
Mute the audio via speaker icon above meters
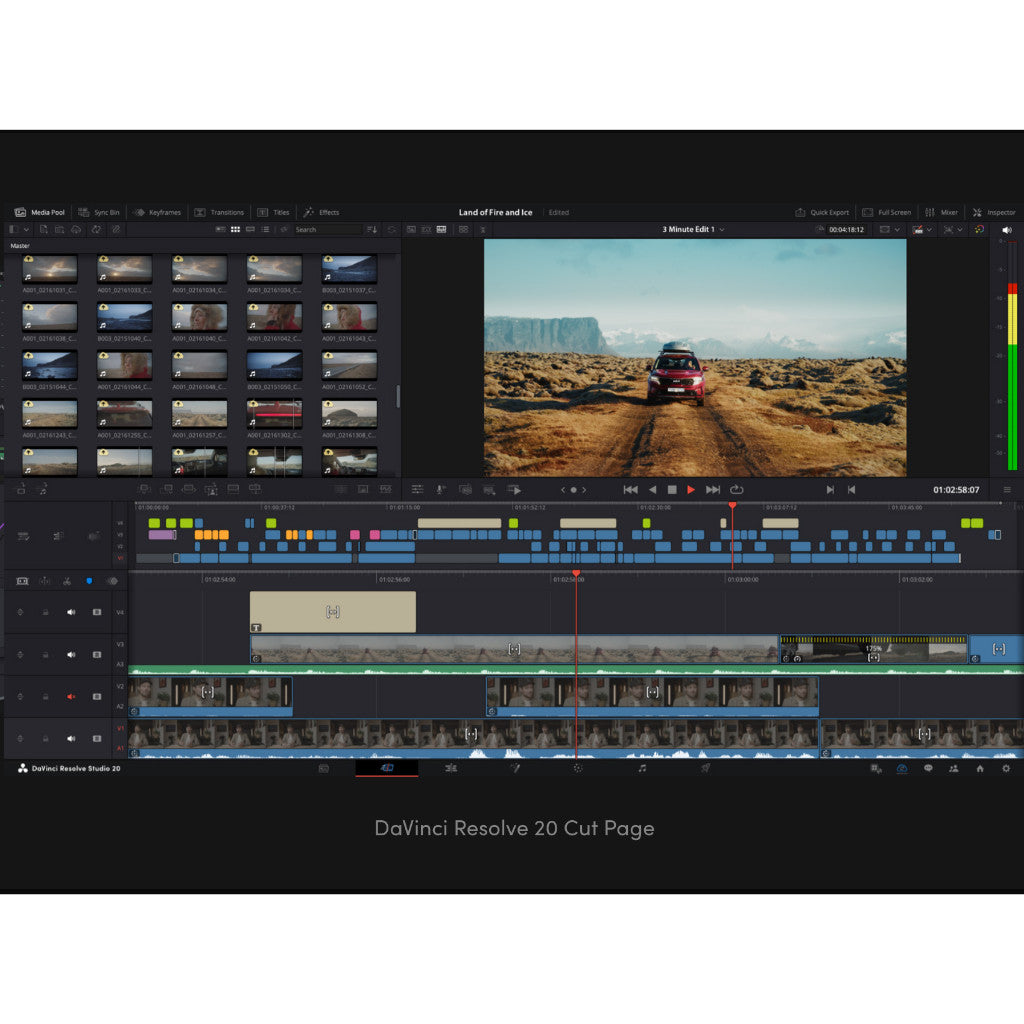(x=1006, y=230)
